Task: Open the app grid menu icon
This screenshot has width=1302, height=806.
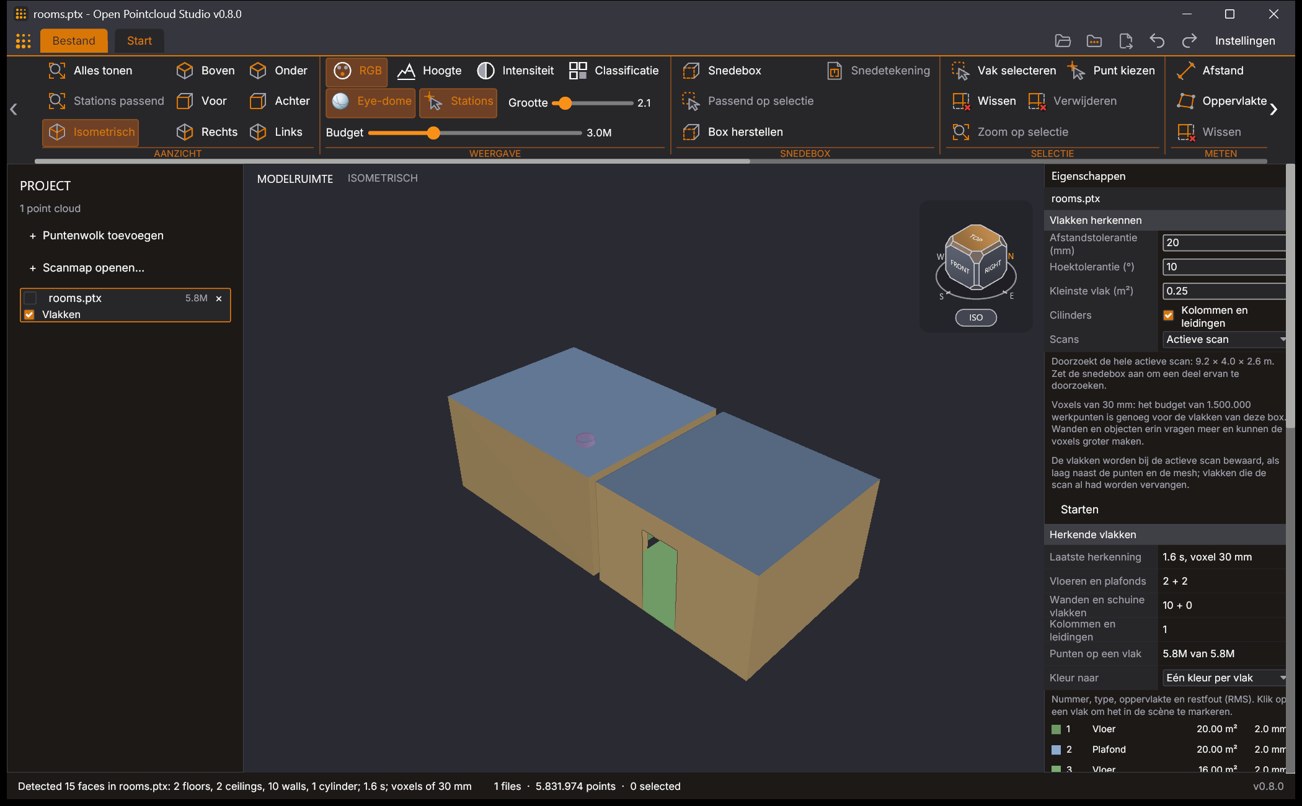Action: pyautogui.click(x=23, y=41)
